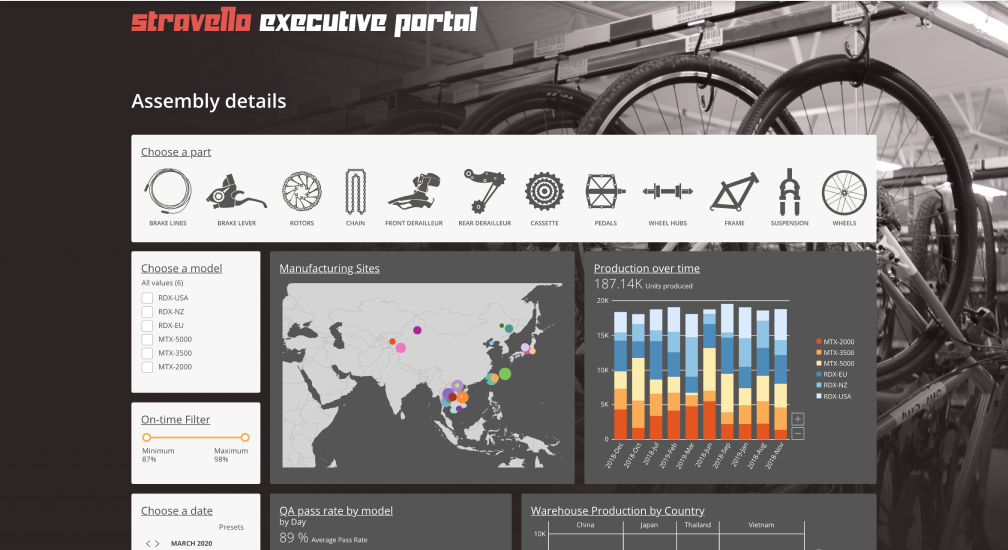The image size is (1008, 550).
Task: Click MTX-5000 legend entry
Action: coord(835,364)
